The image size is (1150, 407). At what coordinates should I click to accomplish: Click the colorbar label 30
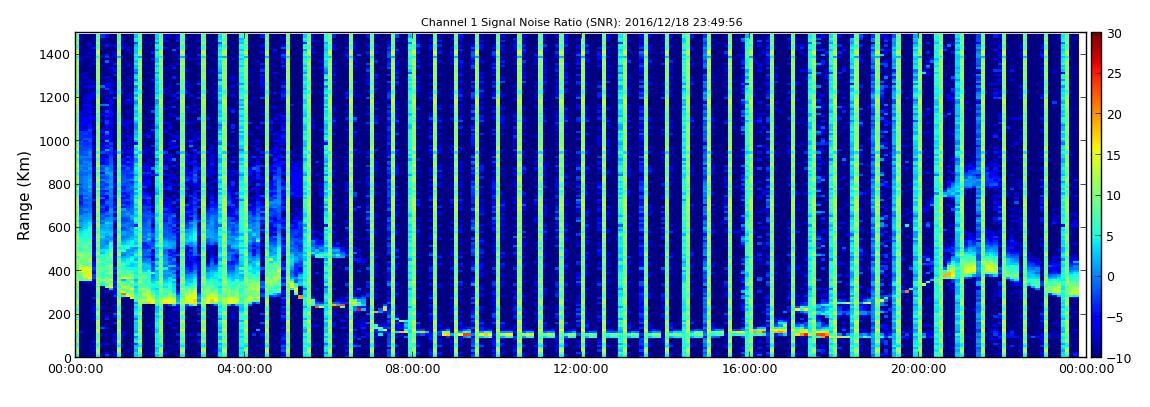coord(1114,33)
